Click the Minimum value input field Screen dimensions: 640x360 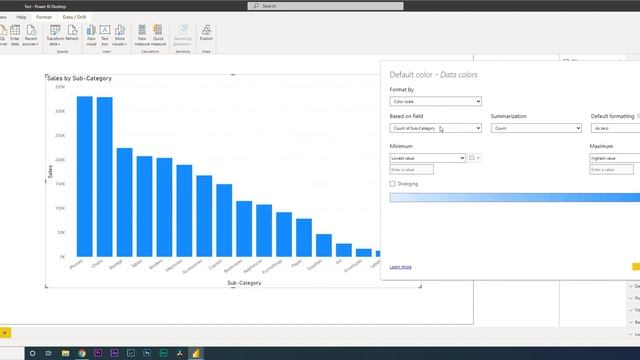[x=411, y=169]
